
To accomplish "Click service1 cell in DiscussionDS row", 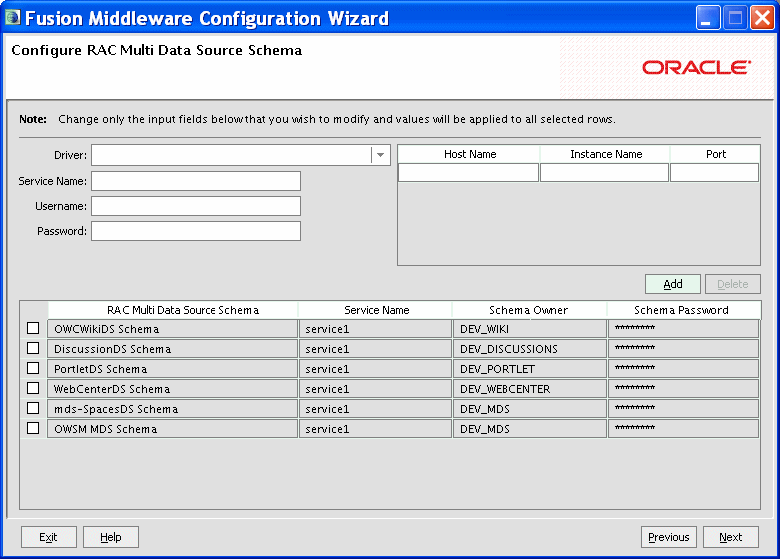I will [x=375, y=349].
